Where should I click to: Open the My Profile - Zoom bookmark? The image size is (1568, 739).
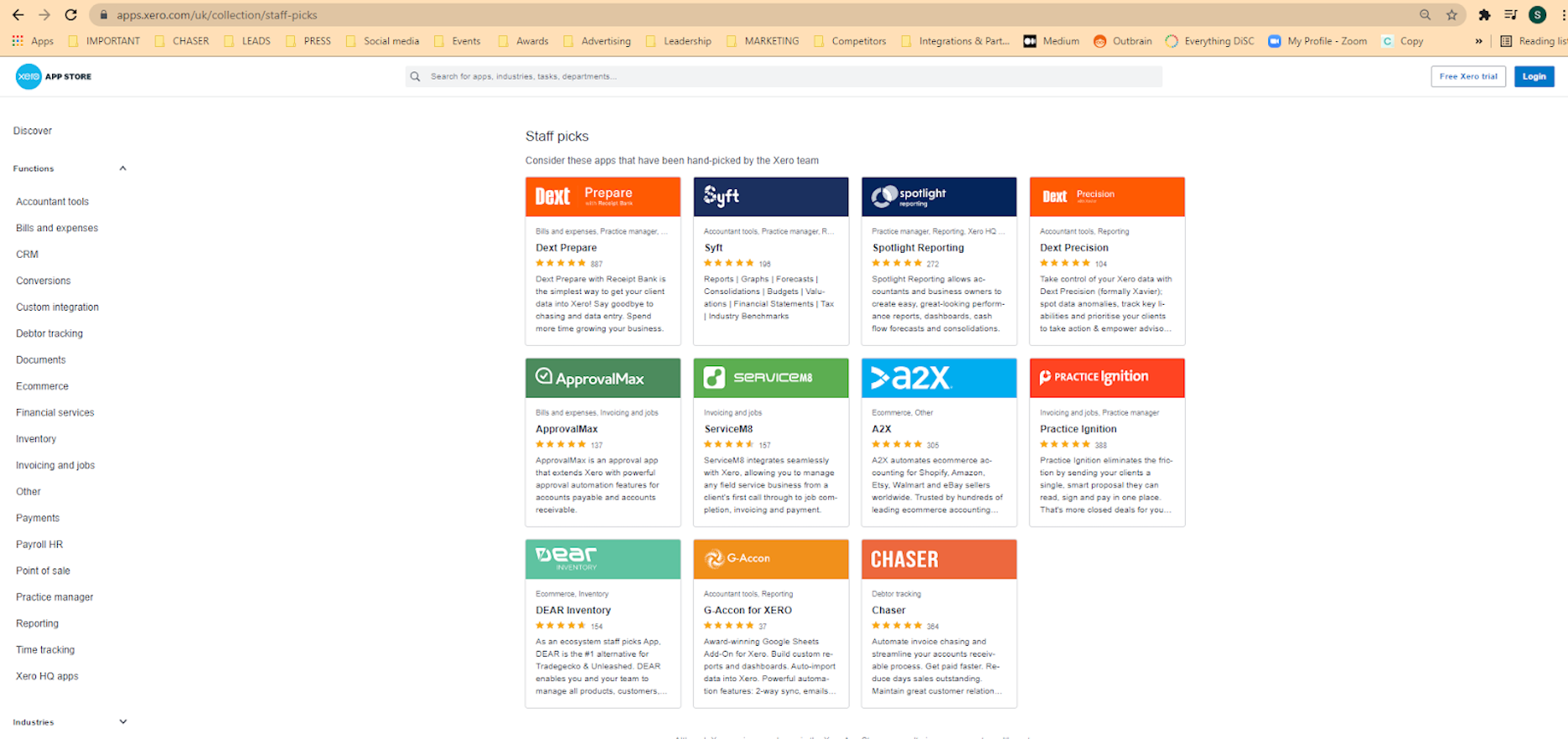pyautogui.click(x=1317, y=41)
